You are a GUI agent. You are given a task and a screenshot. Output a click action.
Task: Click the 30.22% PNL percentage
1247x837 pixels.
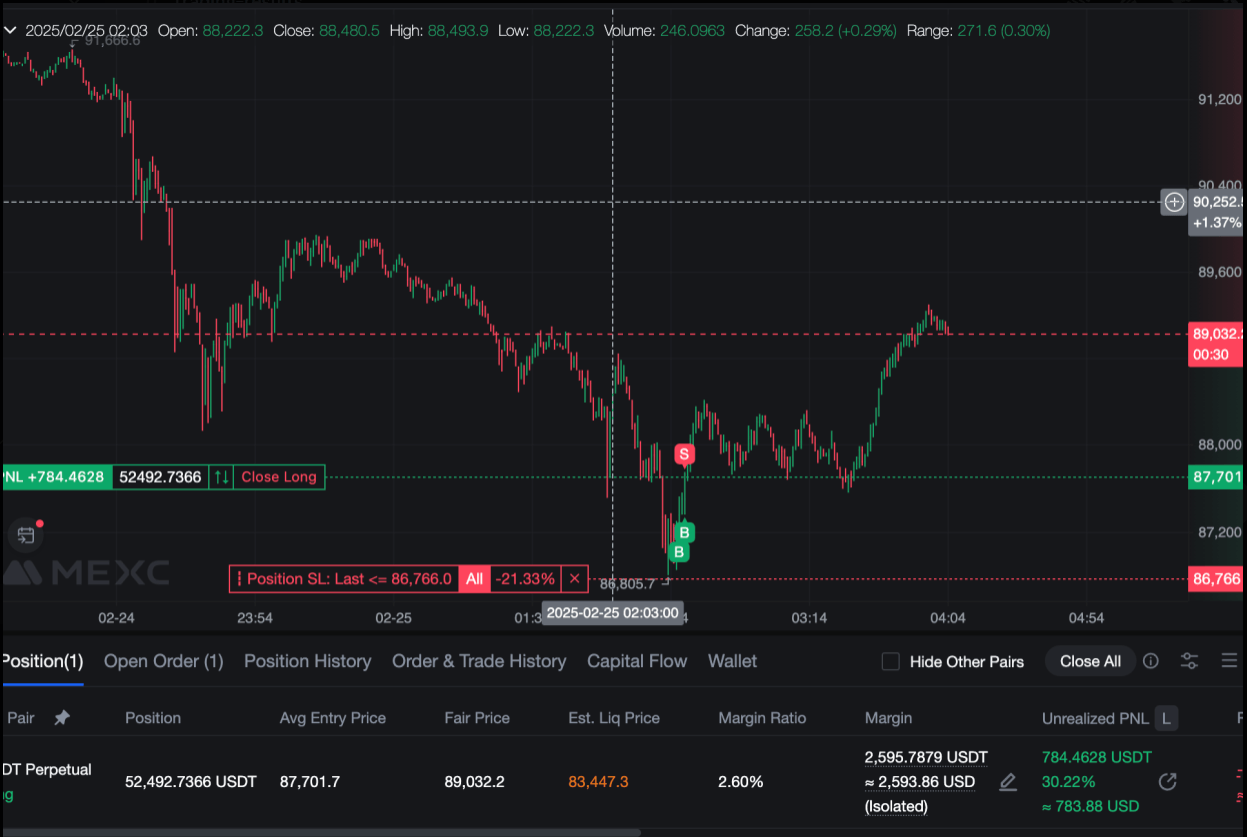1068,782
